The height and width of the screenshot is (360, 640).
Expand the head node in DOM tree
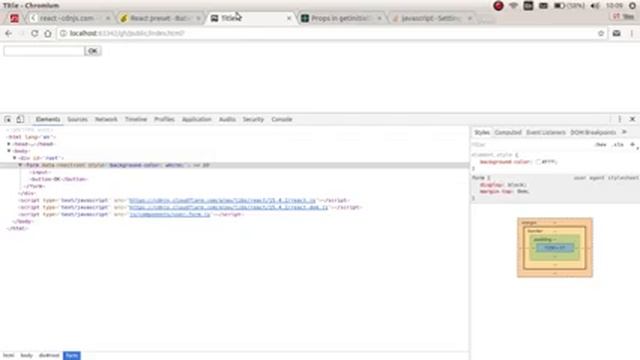tap(9, 144)
